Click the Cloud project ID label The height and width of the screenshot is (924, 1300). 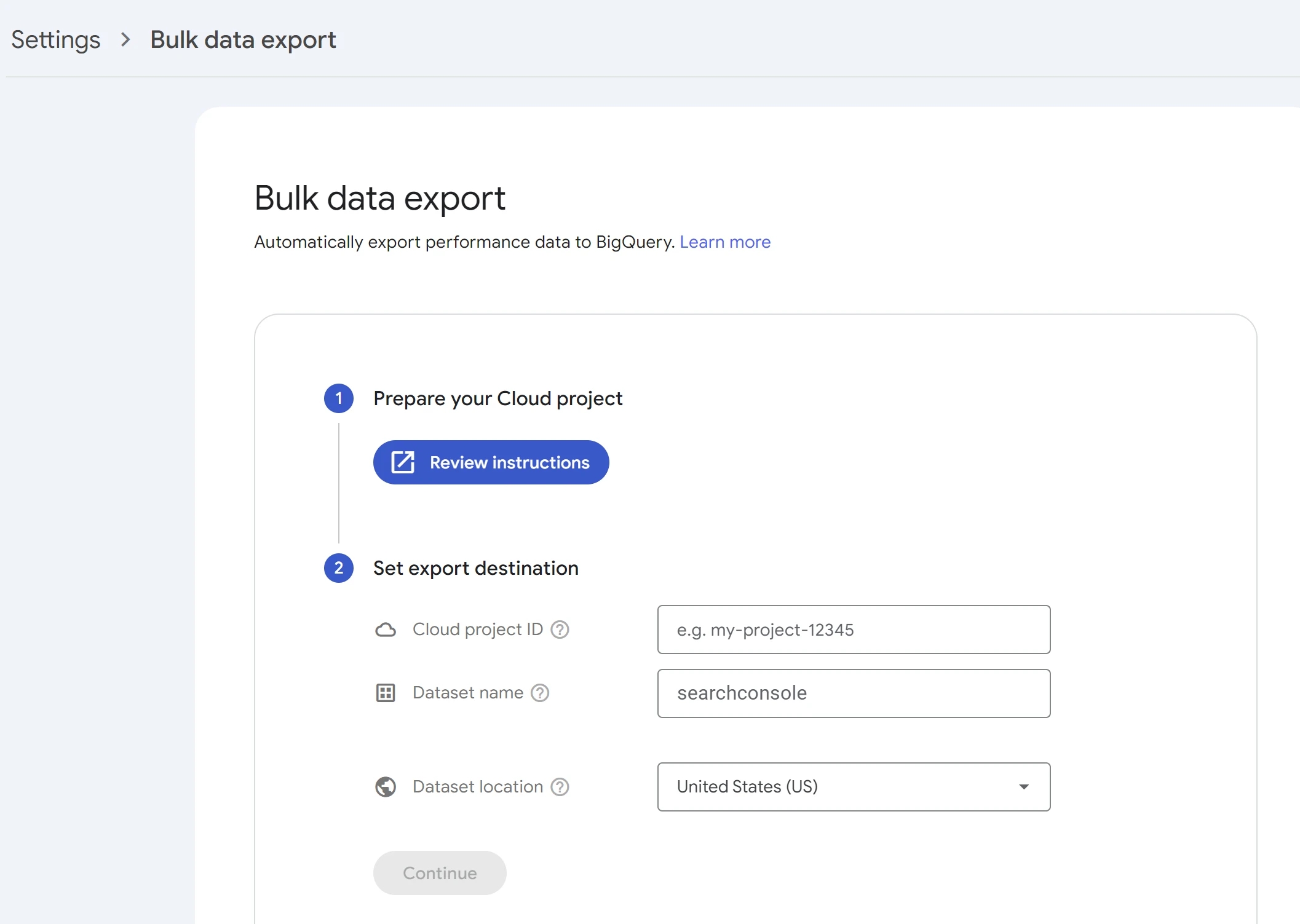click(478, 630)
